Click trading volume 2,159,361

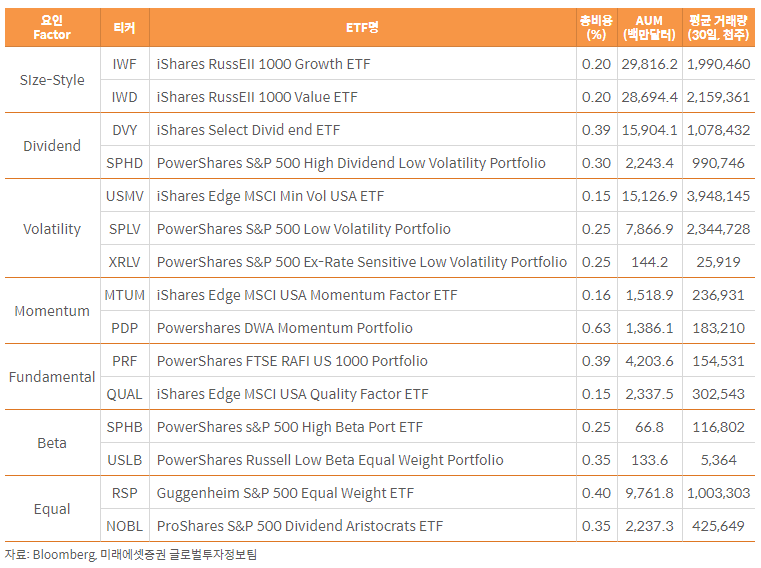(718, 97)
